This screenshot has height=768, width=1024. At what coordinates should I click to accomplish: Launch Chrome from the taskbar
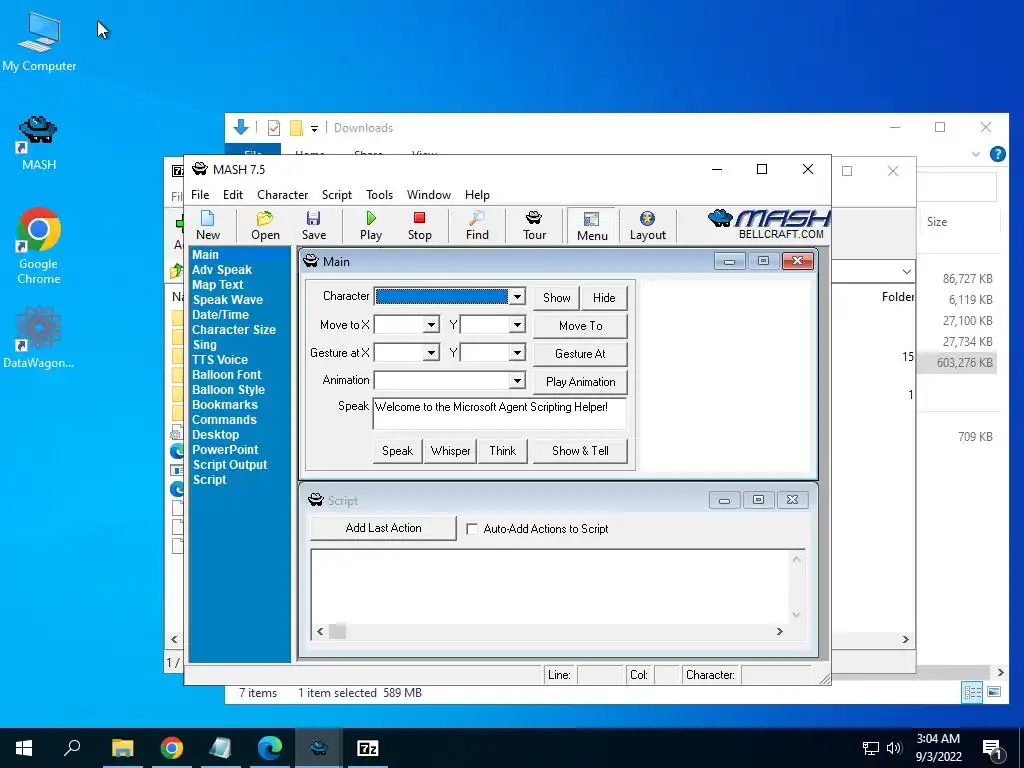172,748
